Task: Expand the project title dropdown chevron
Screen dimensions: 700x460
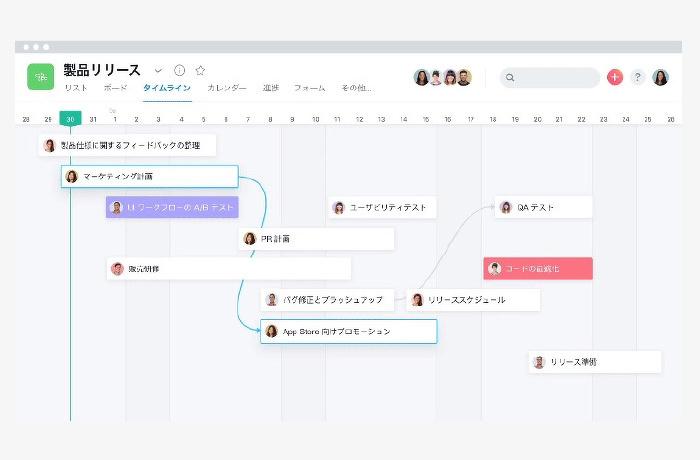Action: point(158,71)
